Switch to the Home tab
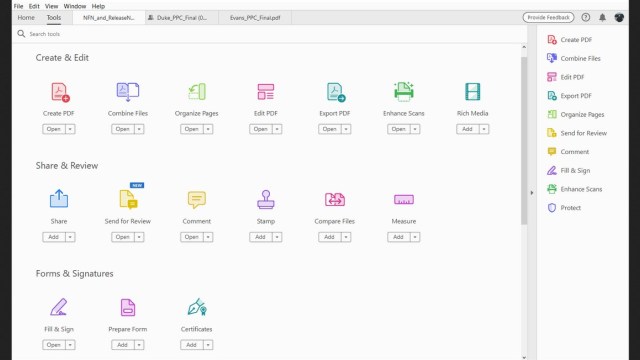 point(26,18)
